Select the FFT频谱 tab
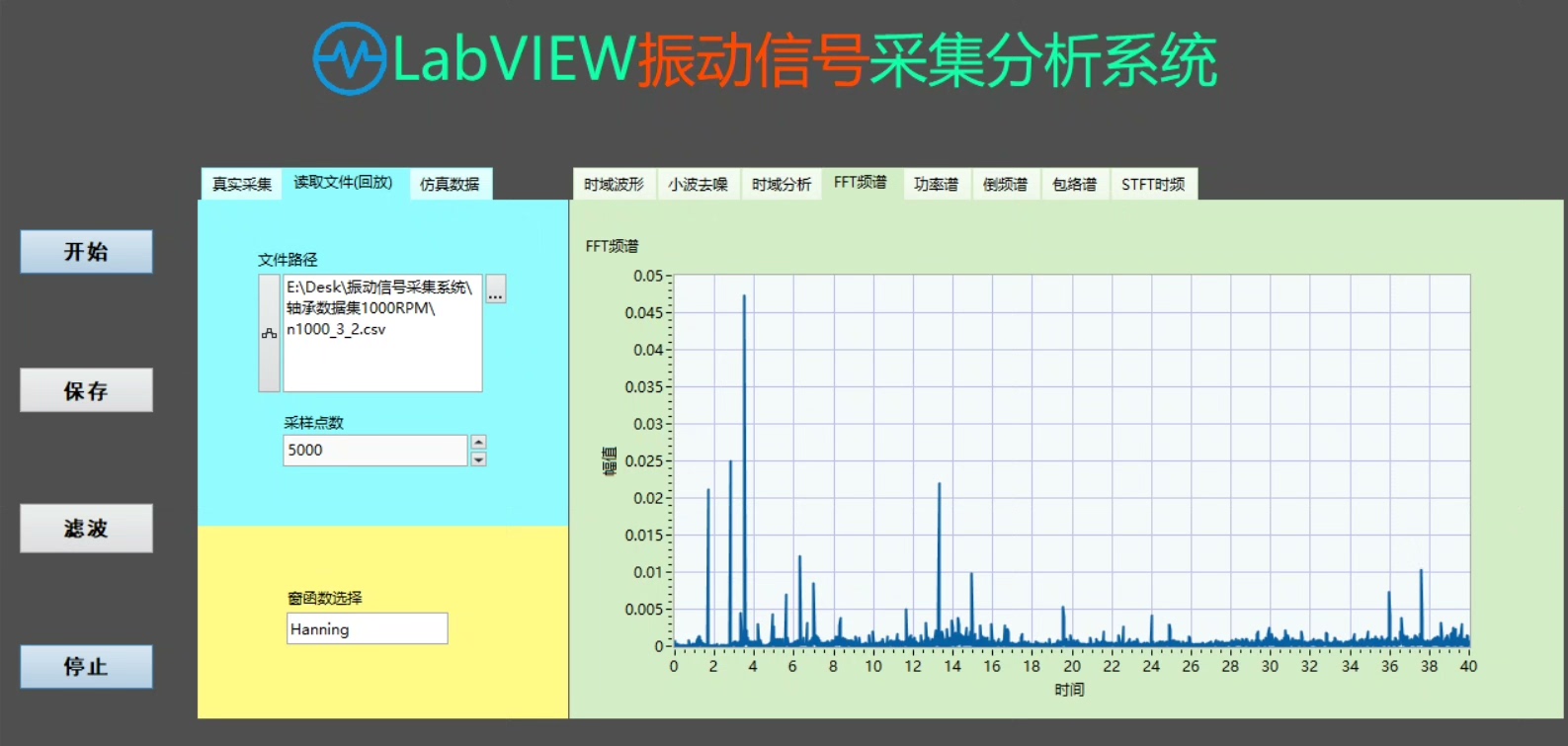This screenshot has height=746, width=1568. click(x=861, y=183)
